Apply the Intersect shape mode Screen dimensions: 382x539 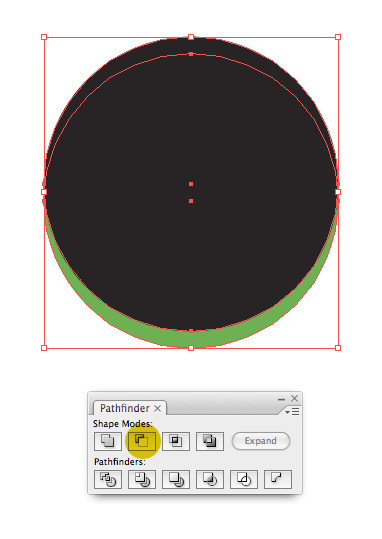tap(176, 441)
